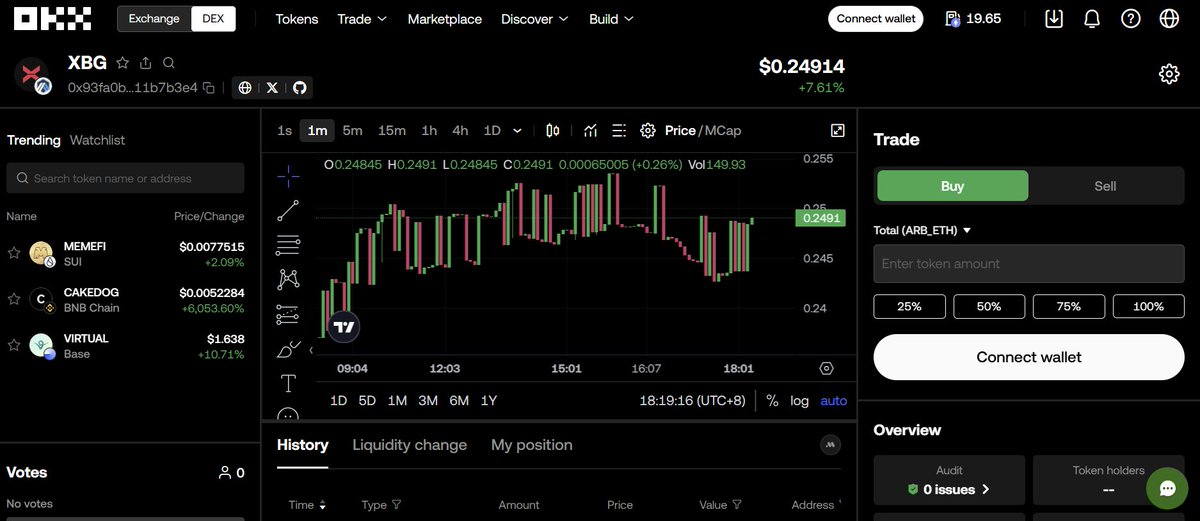
Task: Click Connect wallet in Trade panel
Action: point(1029,357)
